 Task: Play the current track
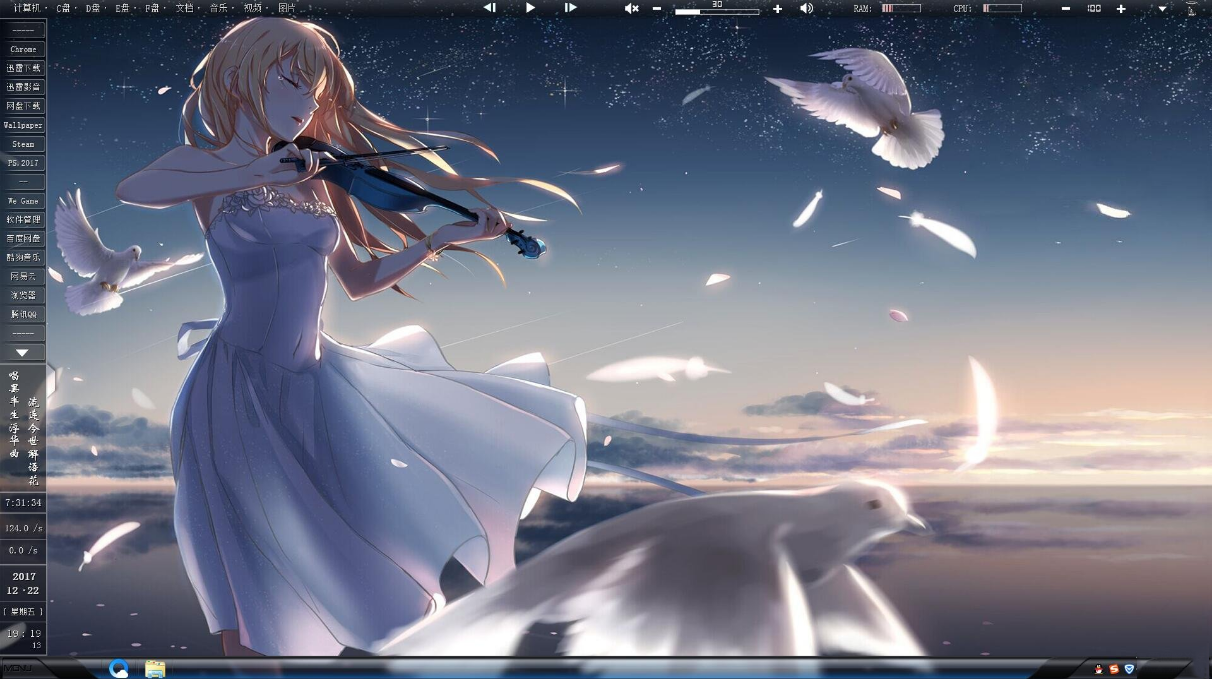(530, 8)
